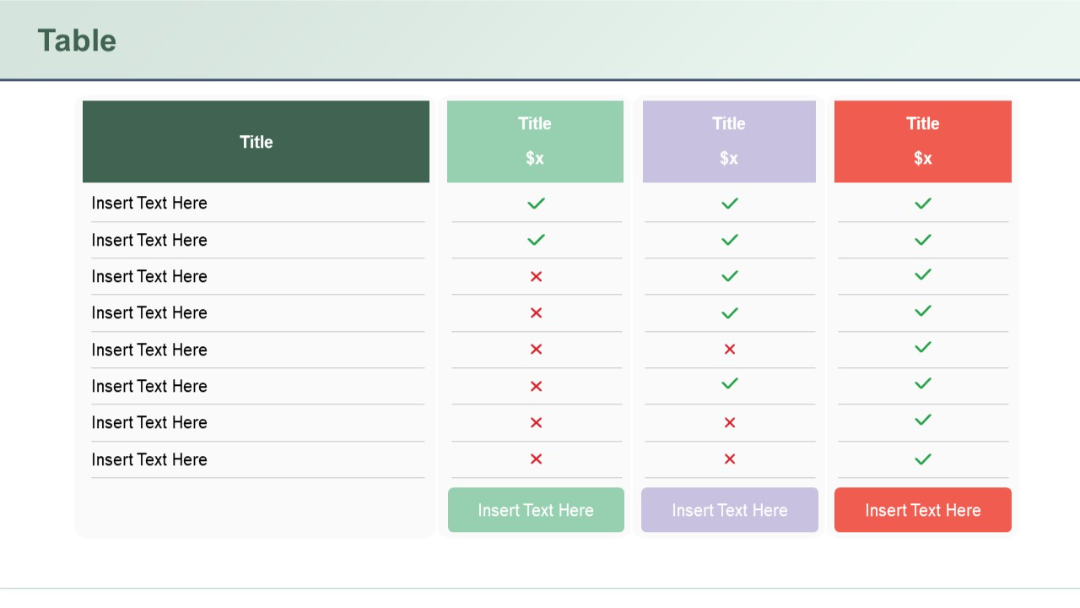
Task: Click the green checkmark in first green column row
Action: click(x=536, y=203)
